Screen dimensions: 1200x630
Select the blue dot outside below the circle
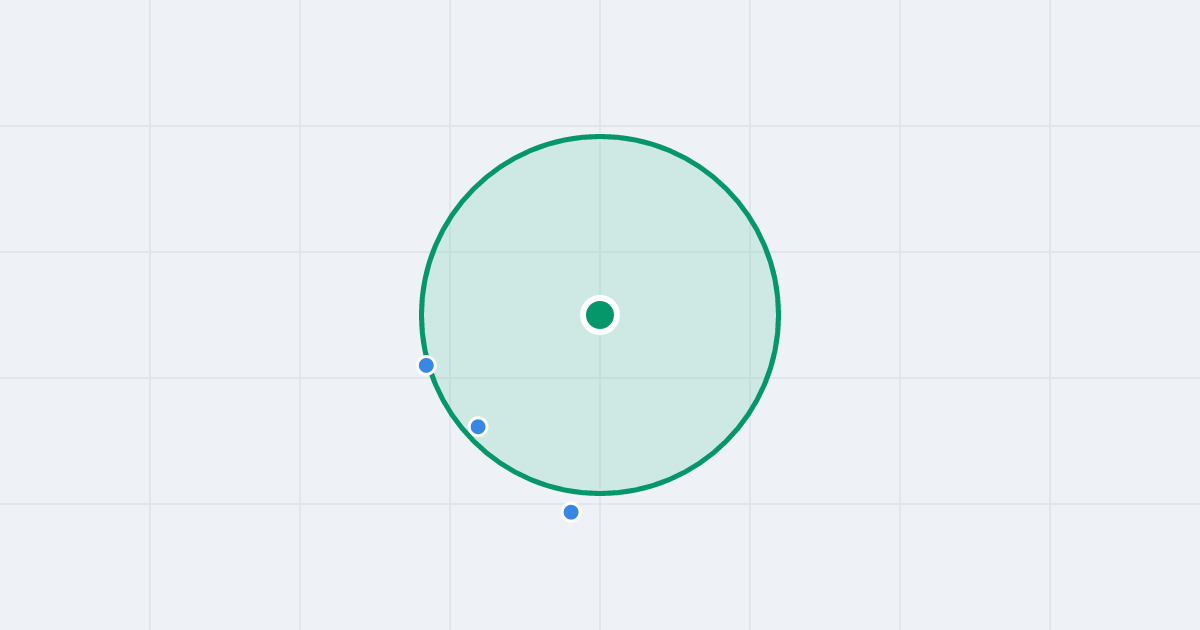571,512
